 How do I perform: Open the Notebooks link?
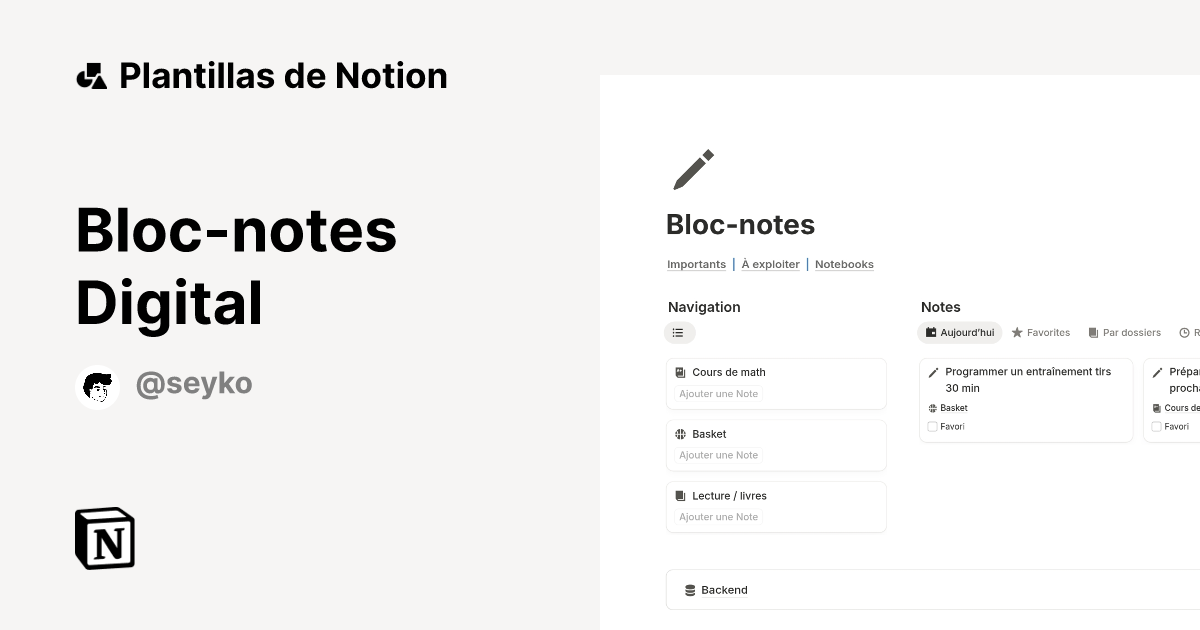[844, 264]
